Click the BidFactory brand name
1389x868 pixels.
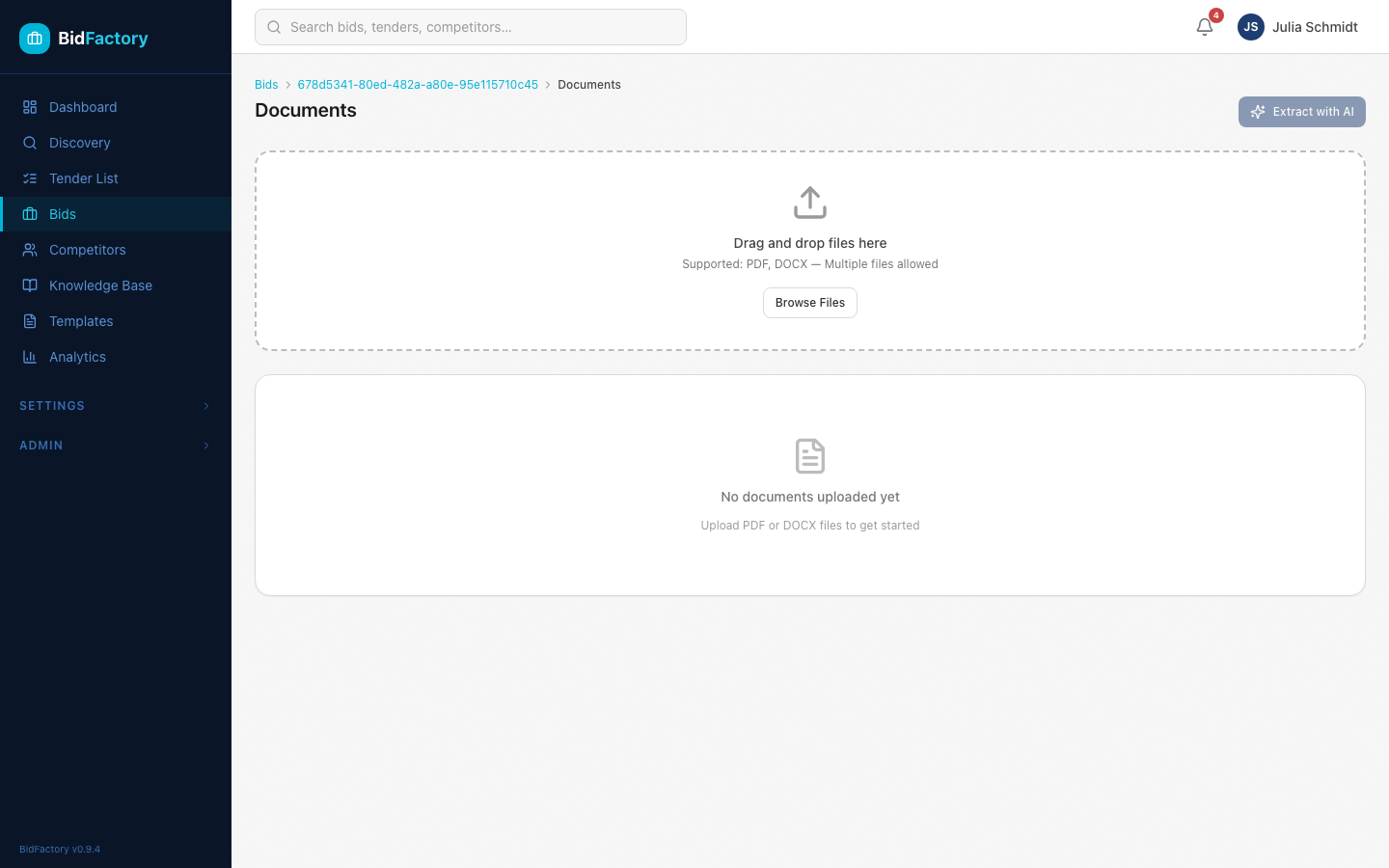pyautogui.click(x=103, y=39)
